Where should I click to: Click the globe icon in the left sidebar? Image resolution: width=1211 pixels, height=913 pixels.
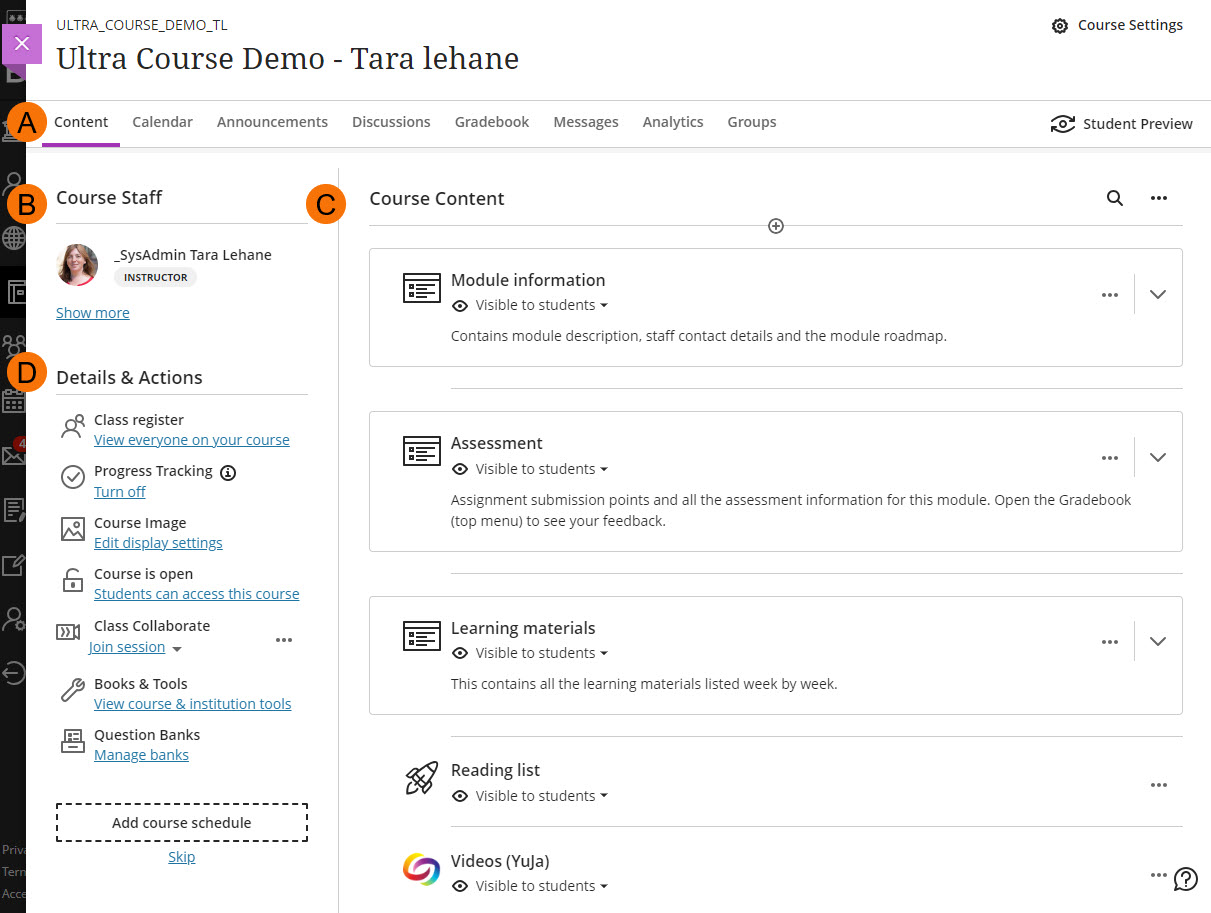(14, 238)
